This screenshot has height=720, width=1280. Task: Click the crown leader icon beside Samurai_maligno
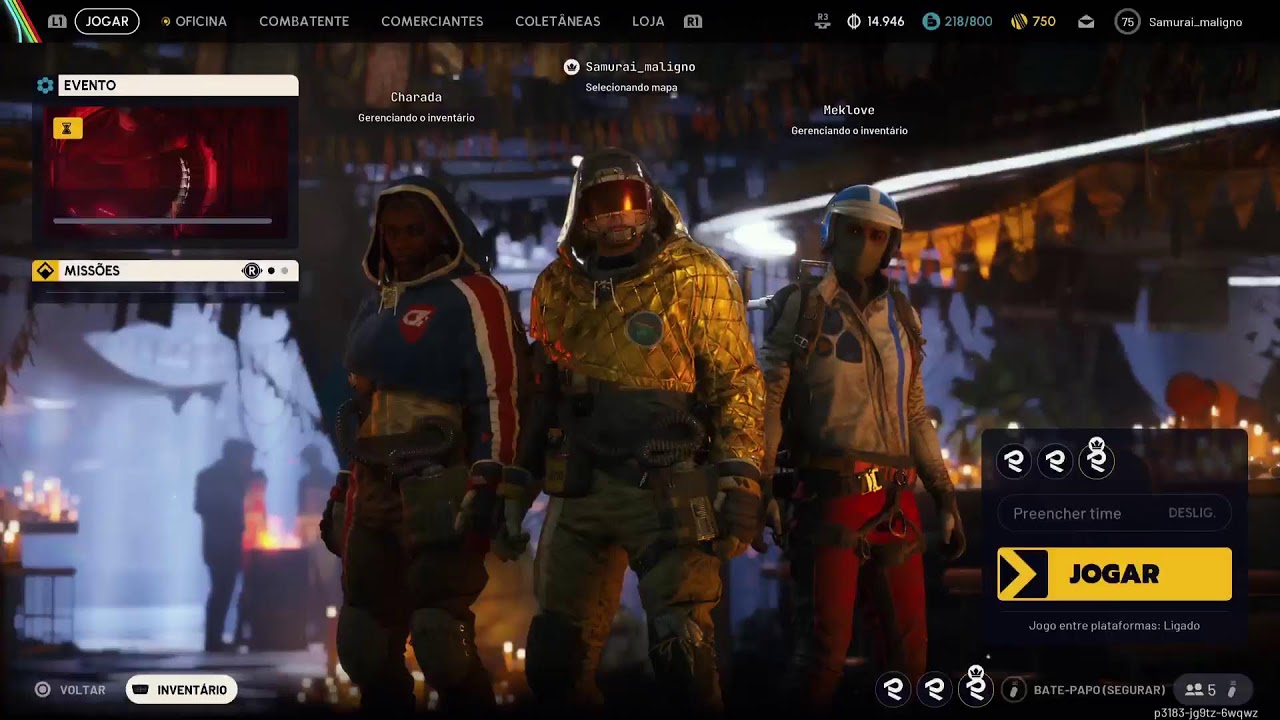pos(572,67)
